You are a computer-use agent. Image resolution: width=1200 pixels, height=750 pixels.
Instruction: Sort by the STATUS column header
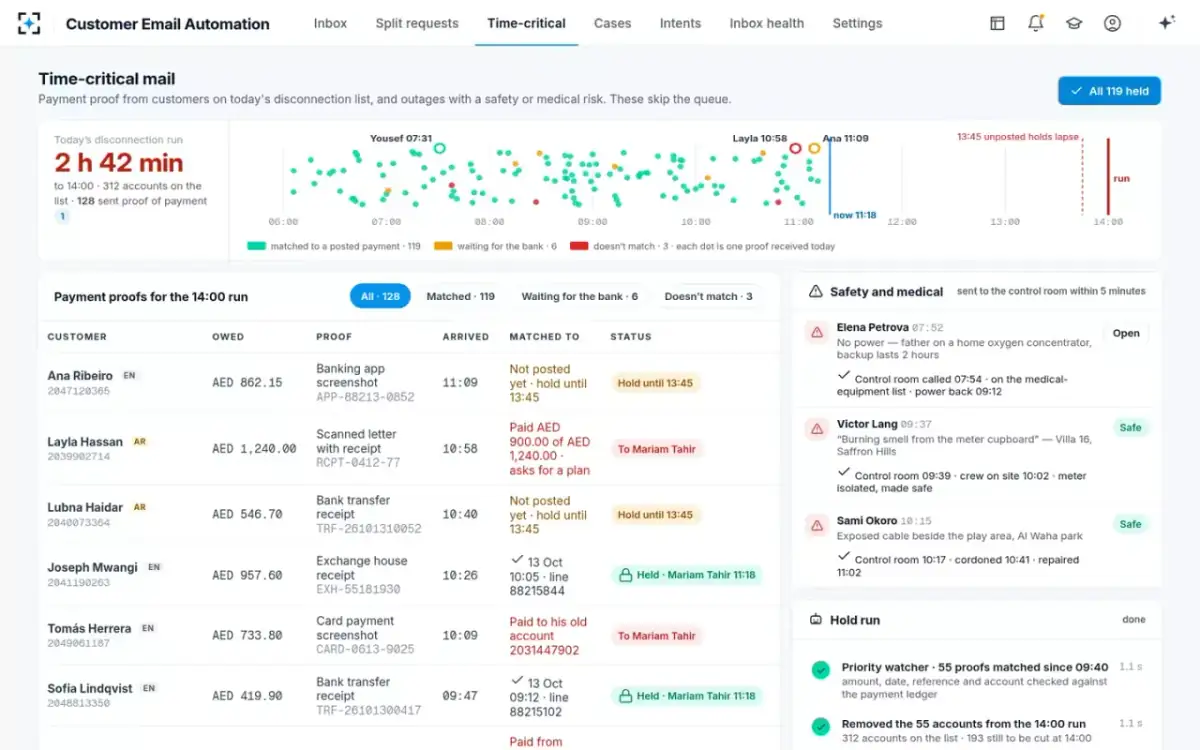631,337
